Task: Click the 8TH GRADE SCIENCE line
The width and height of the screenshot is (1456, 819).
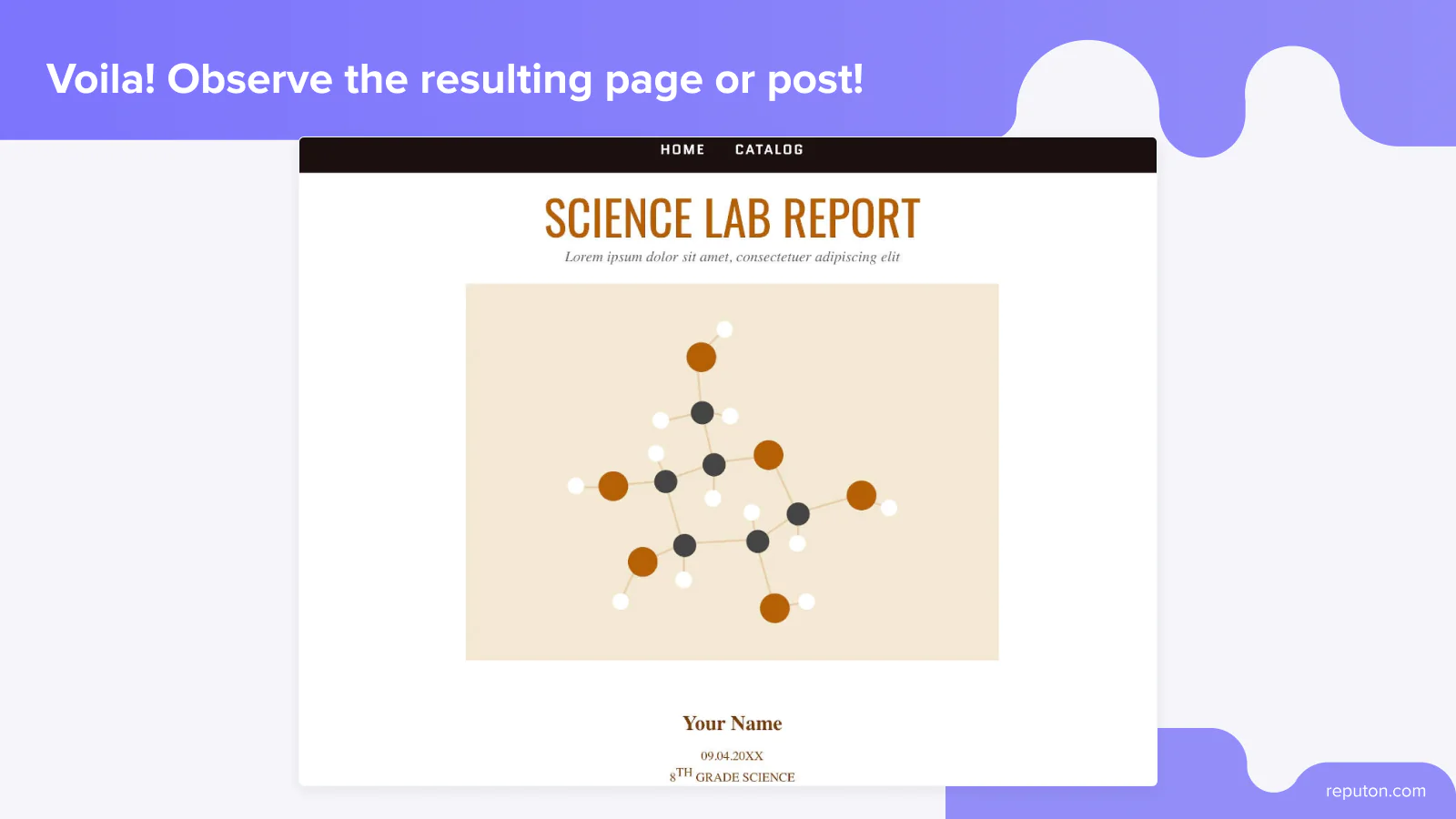Action: (732, 775)
